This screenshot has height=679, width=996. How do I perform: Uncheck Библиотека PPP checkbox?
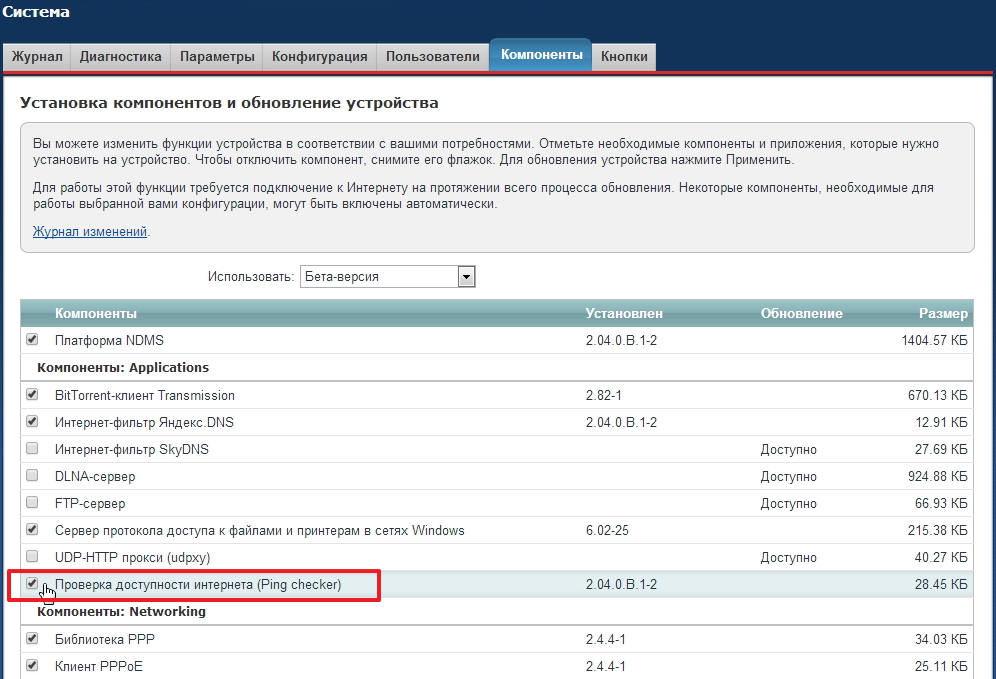pyautogui.click(x=32, y=638)
